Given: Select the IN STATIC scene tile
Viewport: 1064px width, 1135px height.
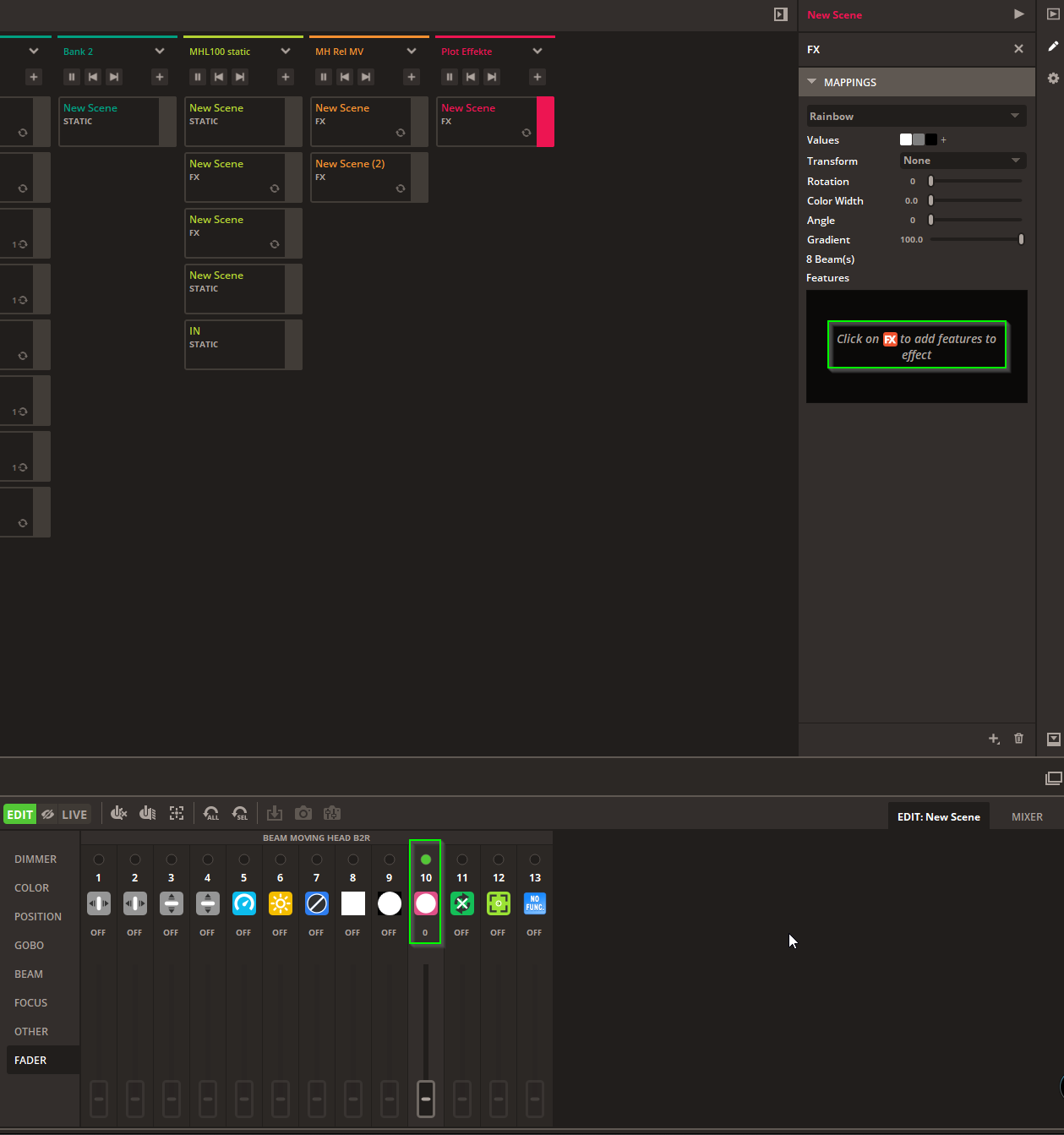Looking at the screenshot, I should pos(243,345).
